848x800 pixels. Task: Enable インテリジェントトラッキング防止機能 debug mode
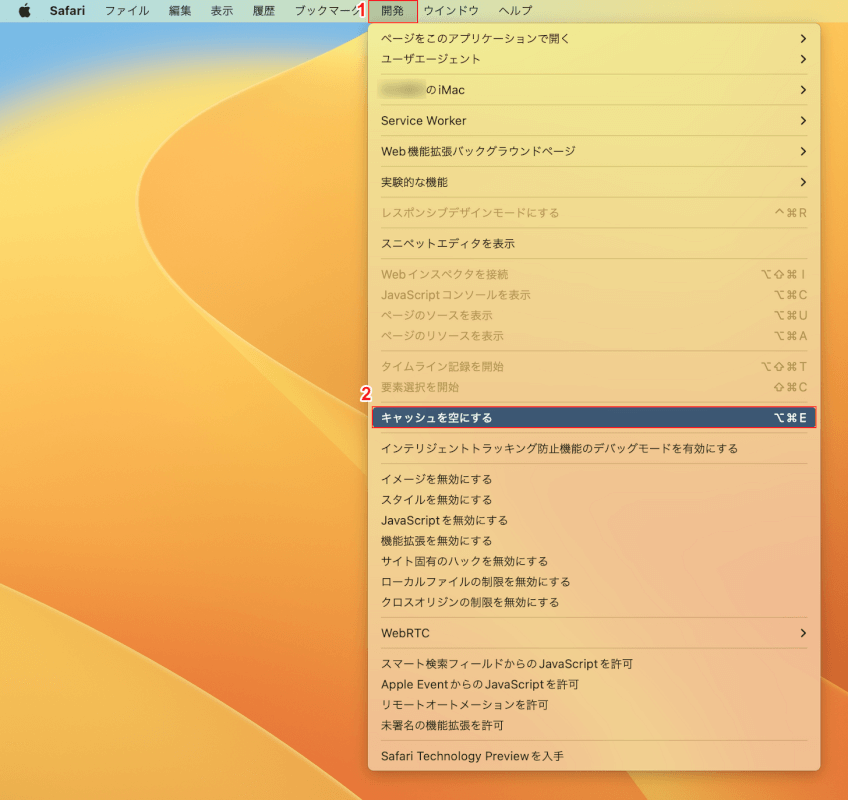(594, 449)
